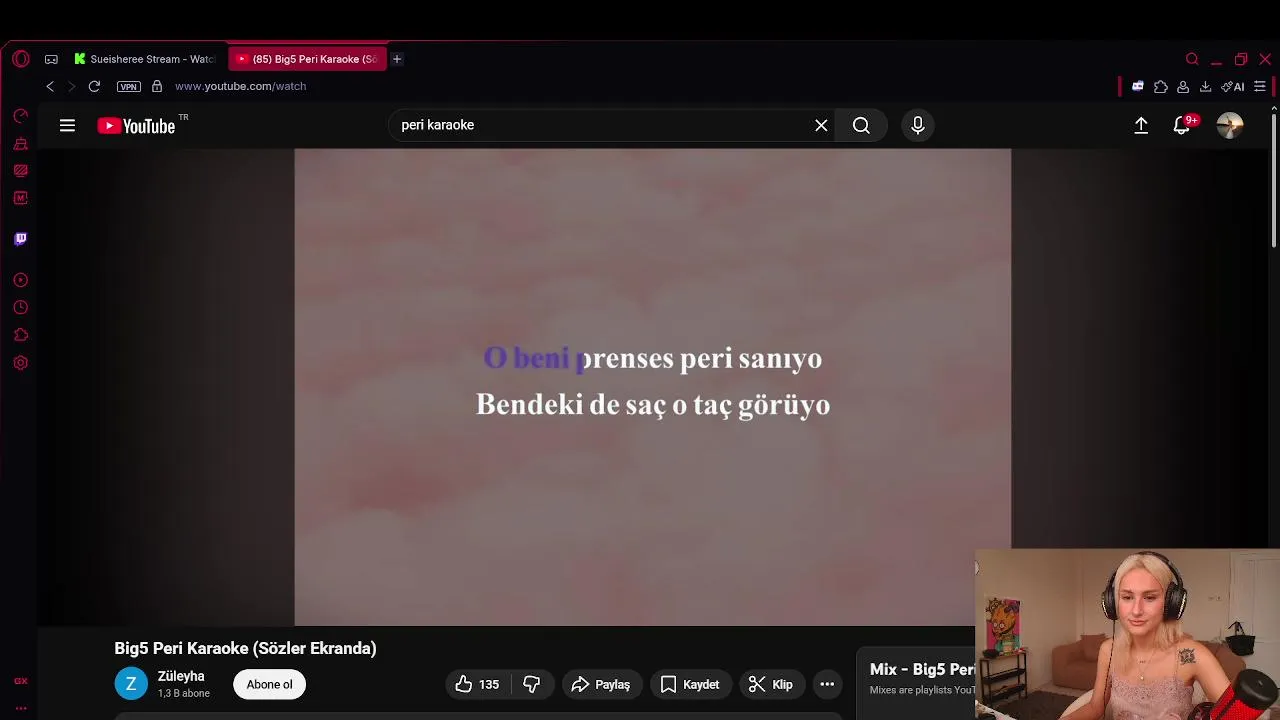The width and height of the screenshot is (1280, 720).
Task: Clear the search query with X
Action: coord(821,125)
